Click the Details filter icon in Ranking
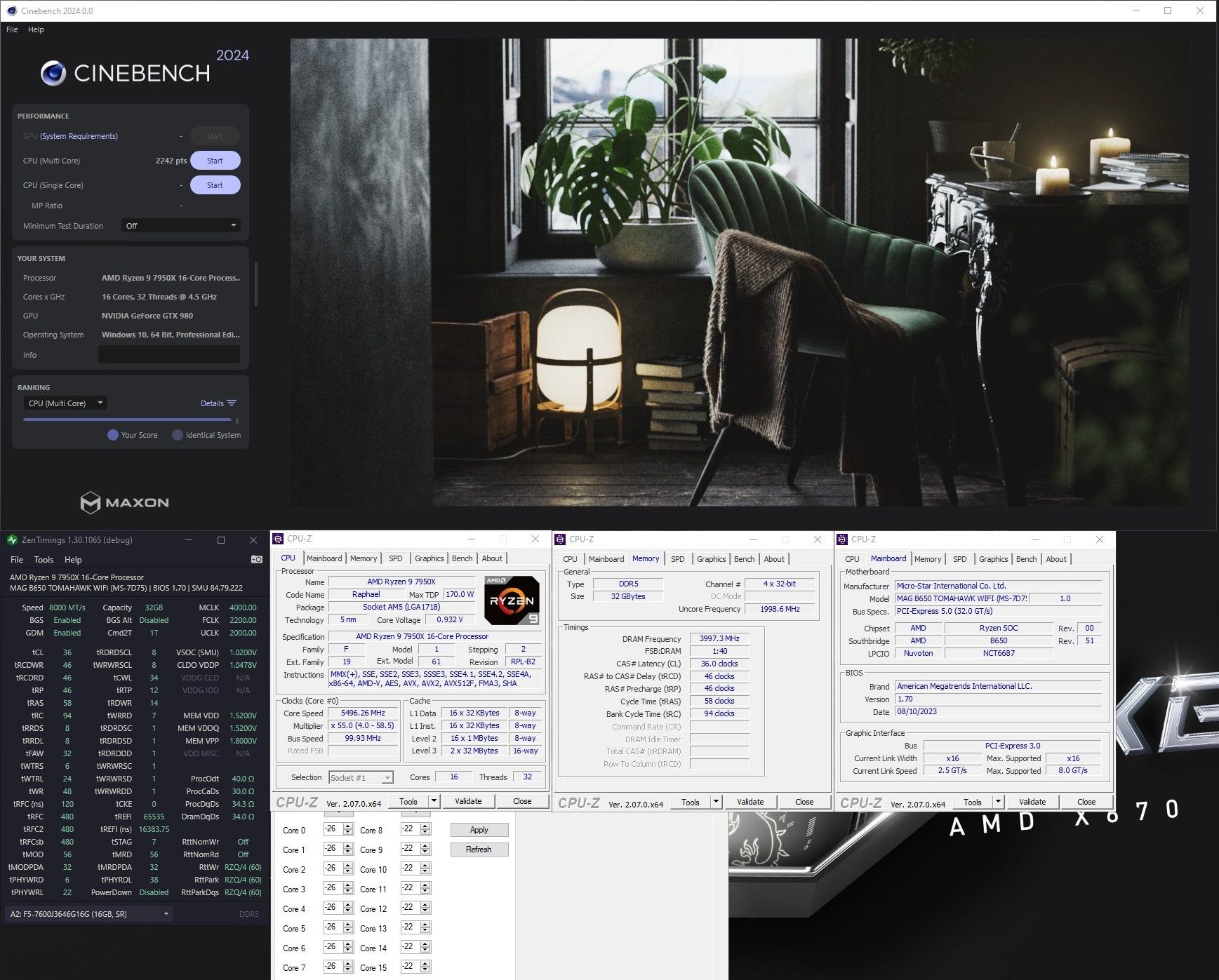This screenshot has width=1219, height=980. click(232, 403)
